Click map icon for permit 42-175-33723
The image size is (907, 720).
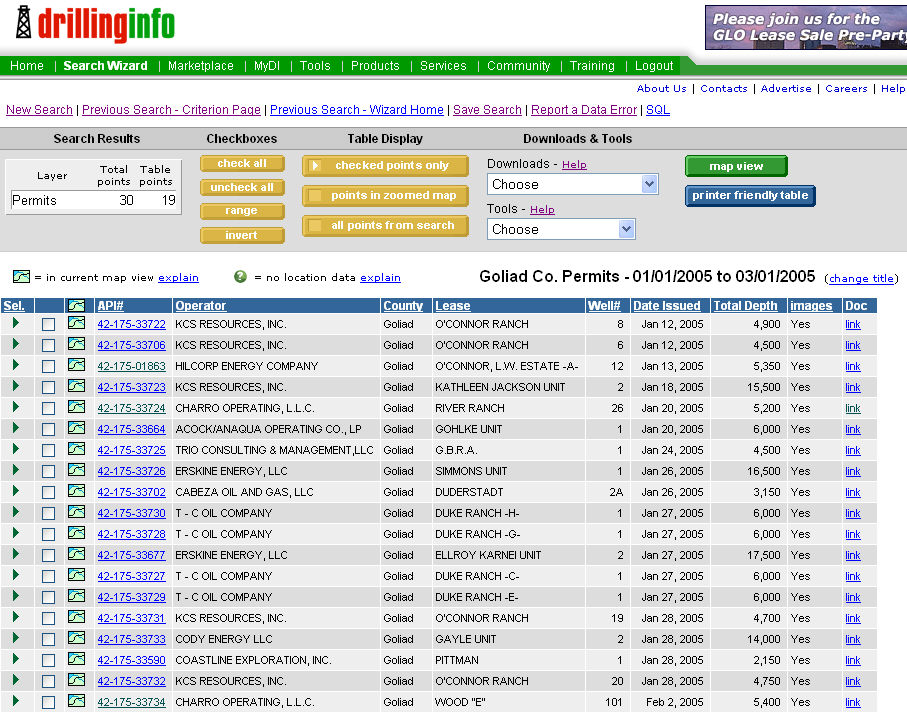tap(76, 386)
